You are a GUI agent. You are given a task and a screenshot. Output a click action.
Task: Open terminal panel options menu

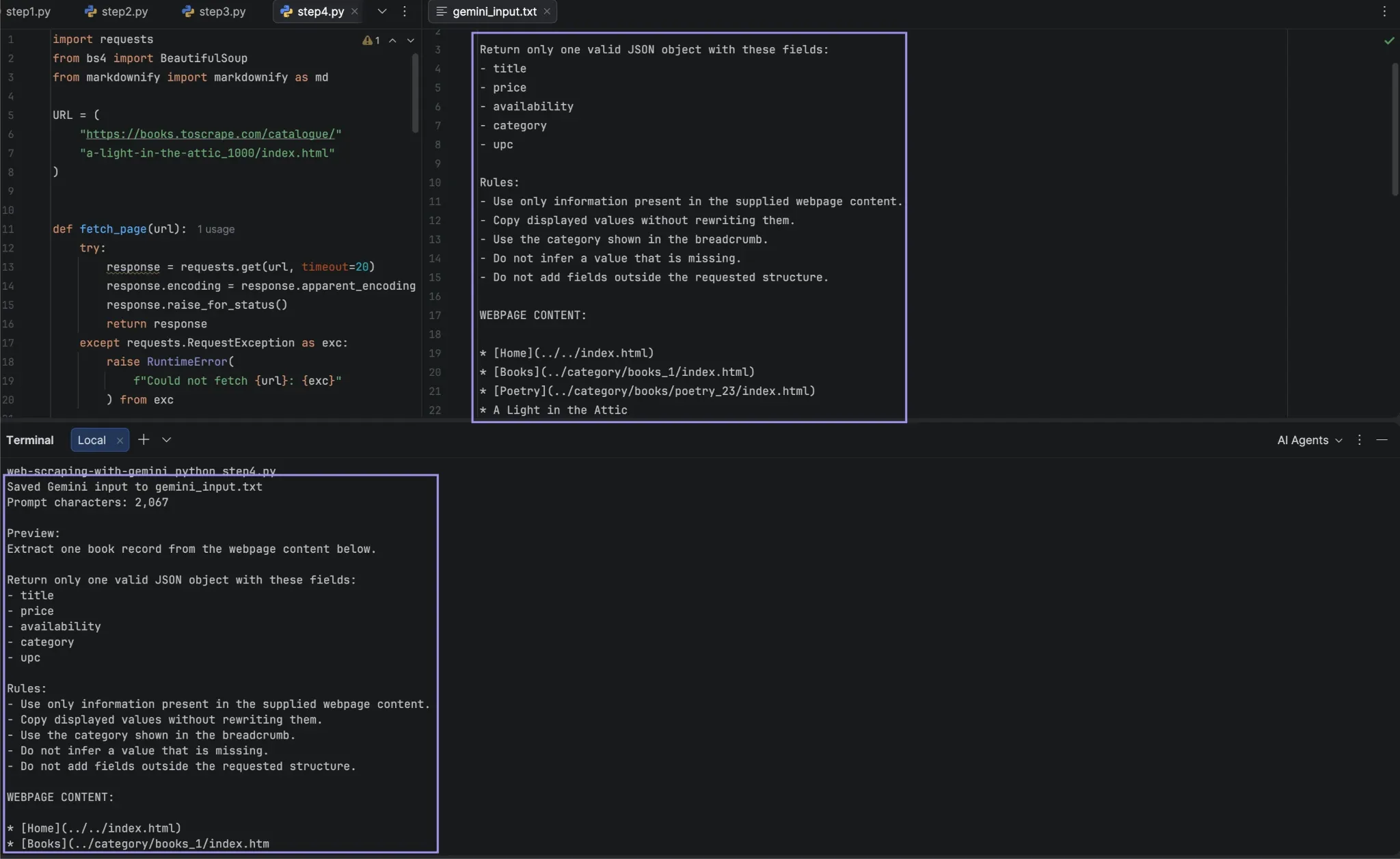pos(1359,440)
